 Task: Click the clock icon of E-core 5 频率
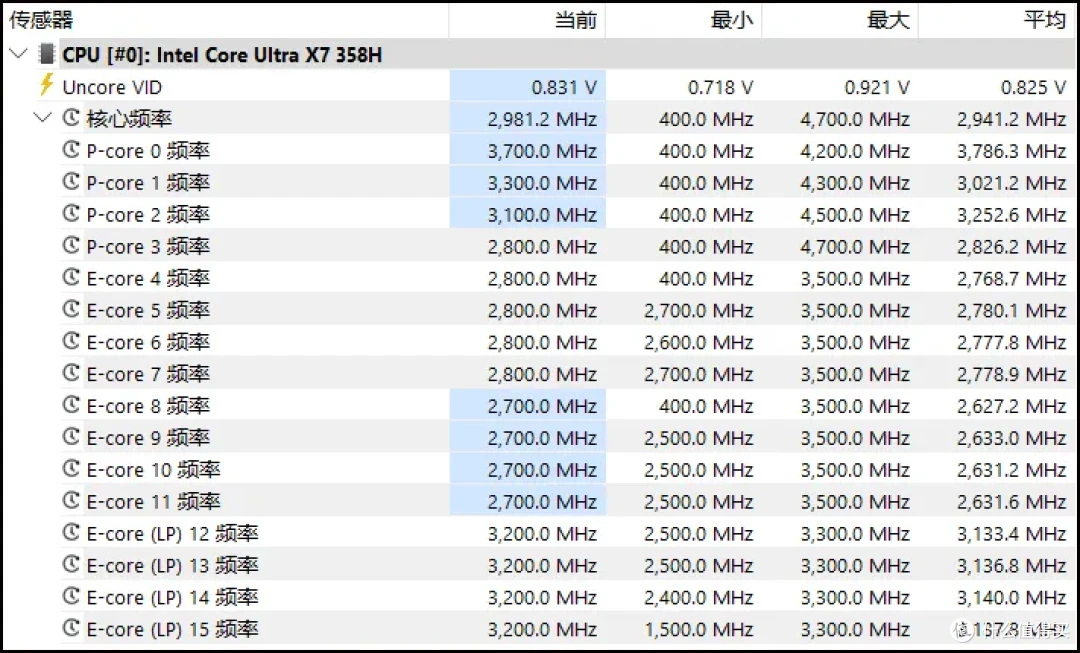(x=71, y=309)
